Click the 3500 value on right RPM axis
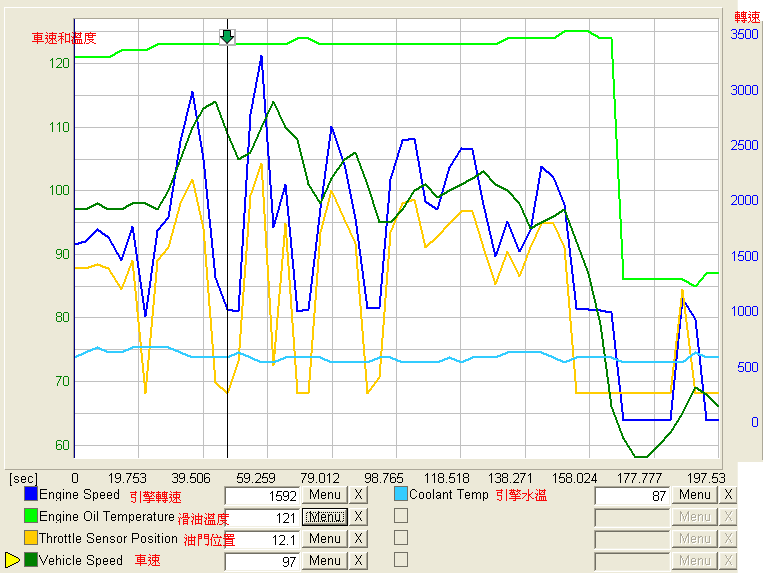The image size is (766, 573). coord(745,34)
